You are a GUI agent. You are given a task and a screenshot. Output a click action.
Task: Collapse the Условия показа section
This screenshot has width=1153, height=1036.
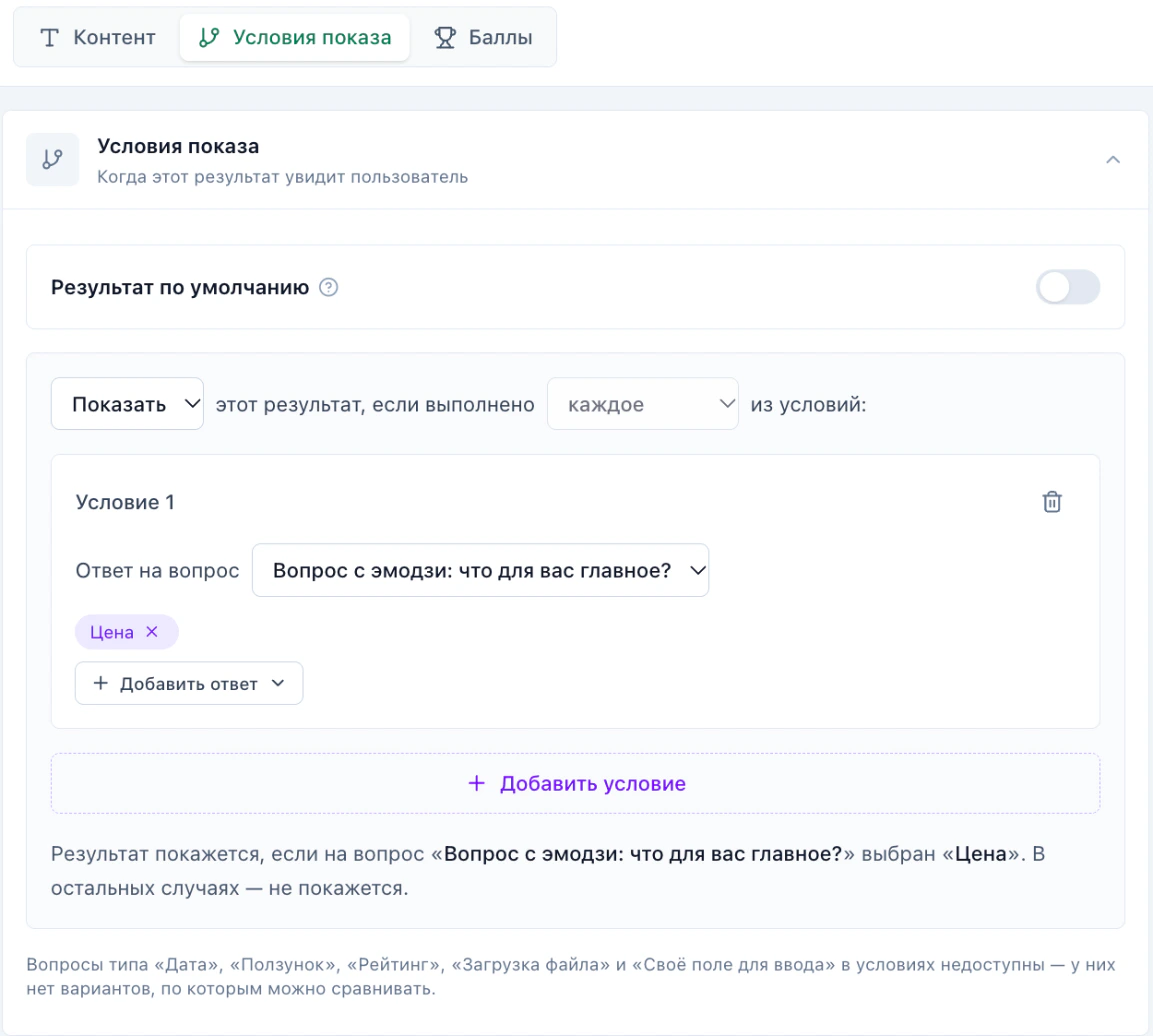click(x=1113, y=160)
